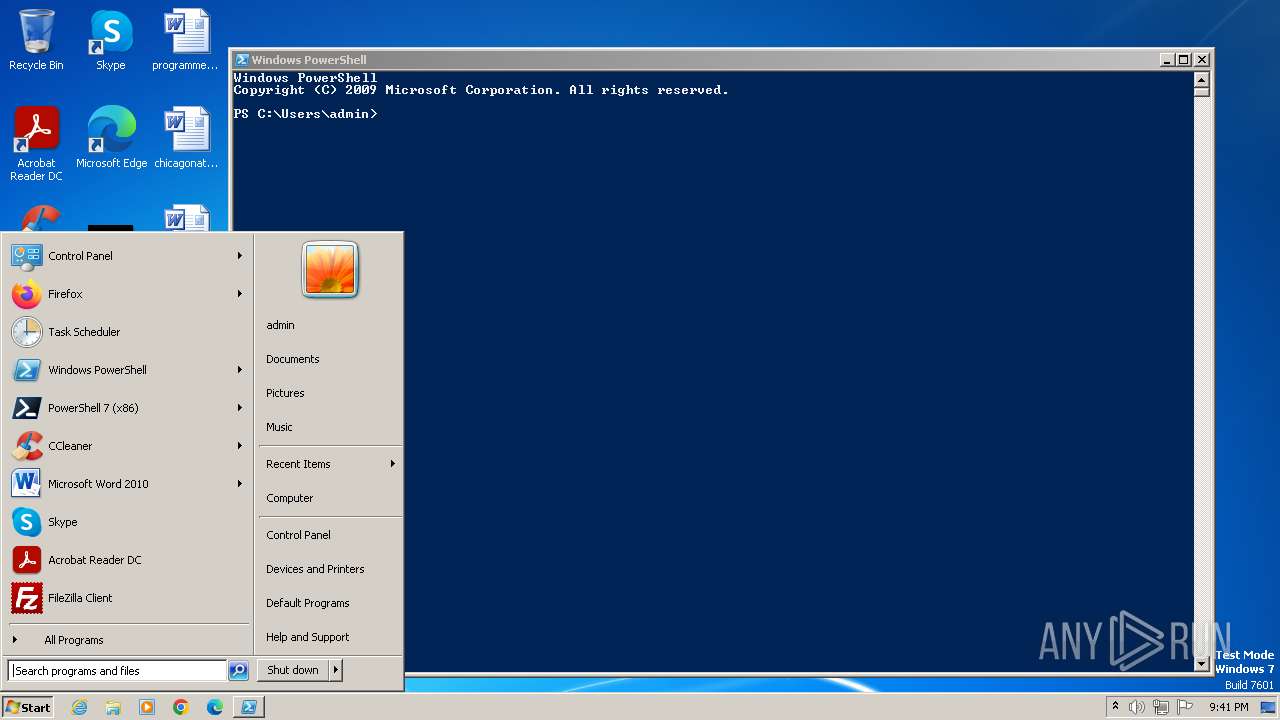The height and width of the screenshot is (720, 1280).
Task: Click the search magnifier button in Start menu
Action: click(238, 671)
